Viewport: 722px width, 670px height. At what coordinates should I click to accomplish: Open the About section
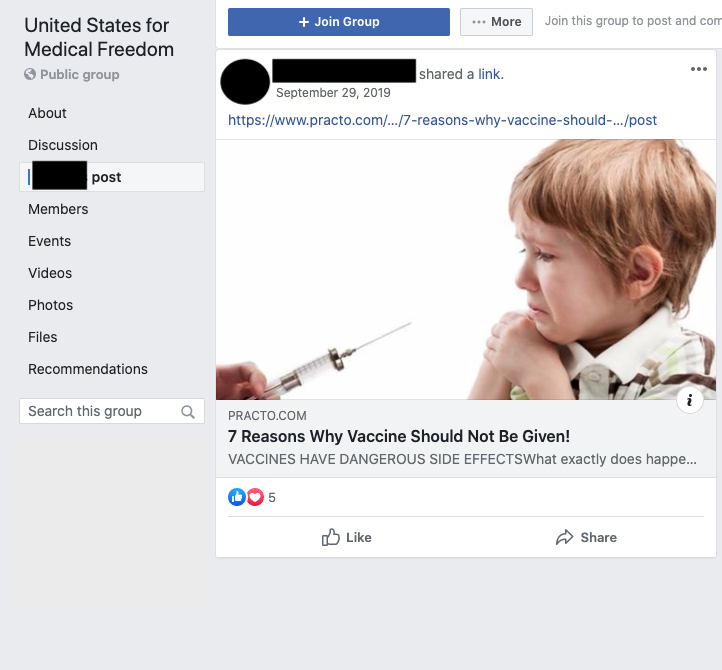[47, 113]
